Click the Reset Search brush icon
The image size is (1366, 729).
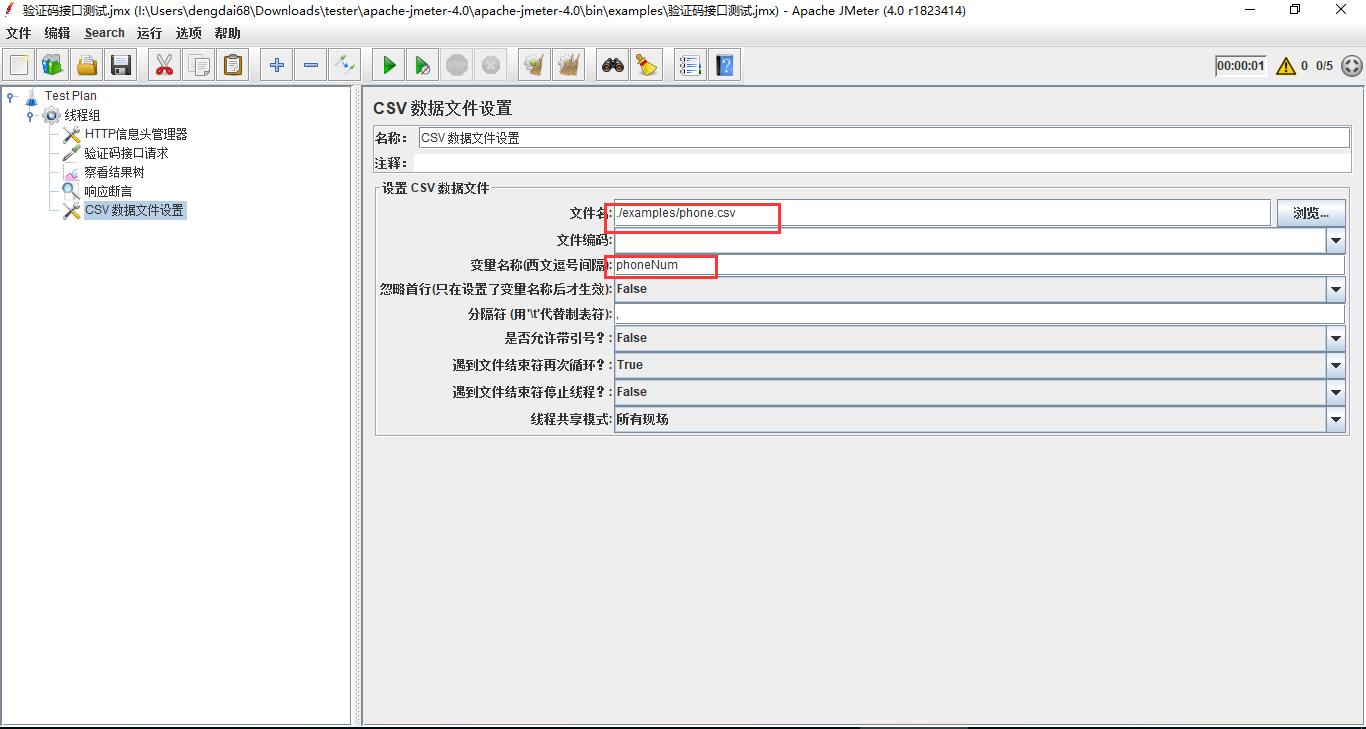[x=647, y=66]
